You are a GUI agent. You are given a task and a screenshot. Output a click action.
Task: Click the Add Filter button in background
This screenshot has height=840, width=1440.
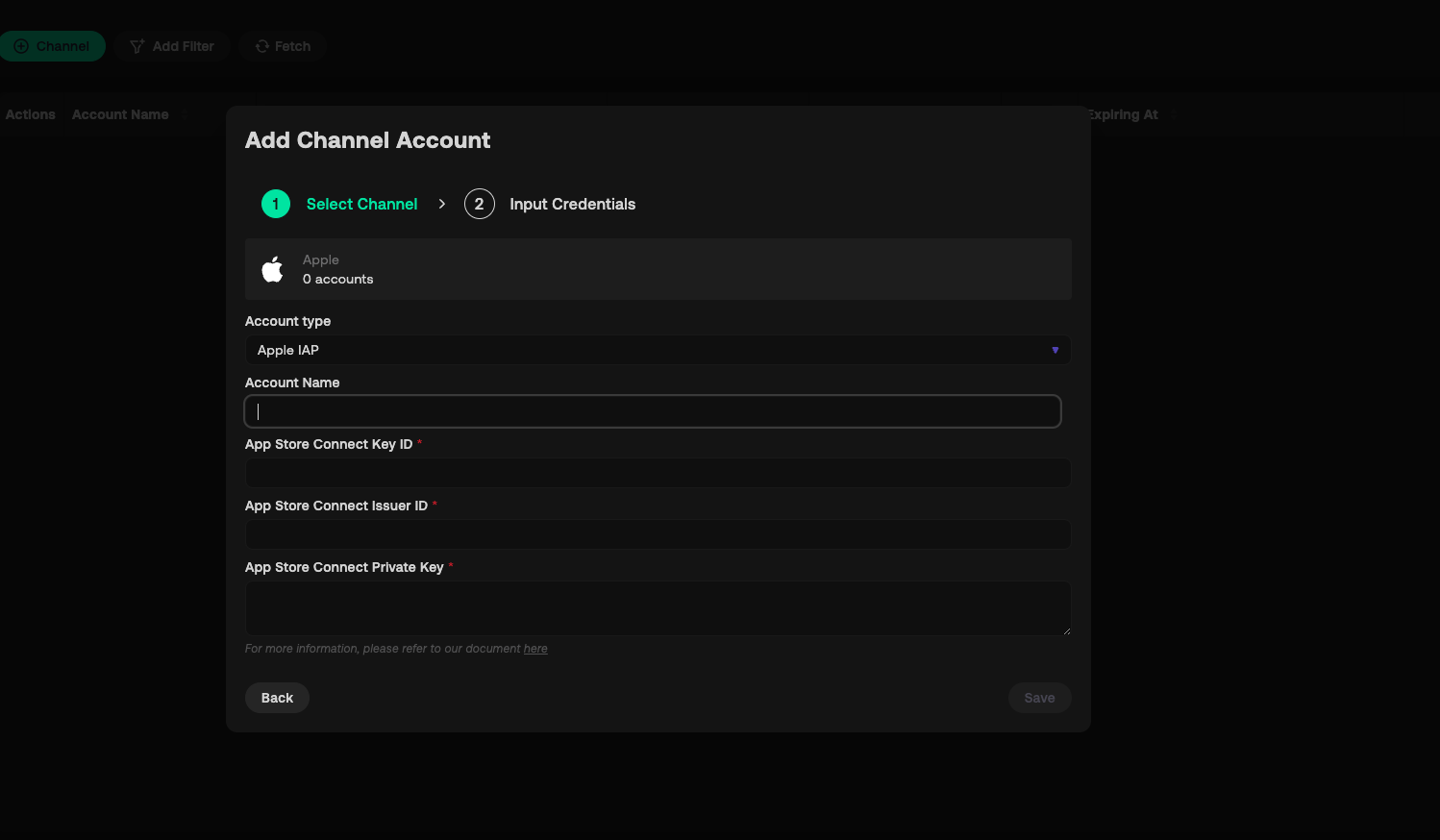coord(172,46)
